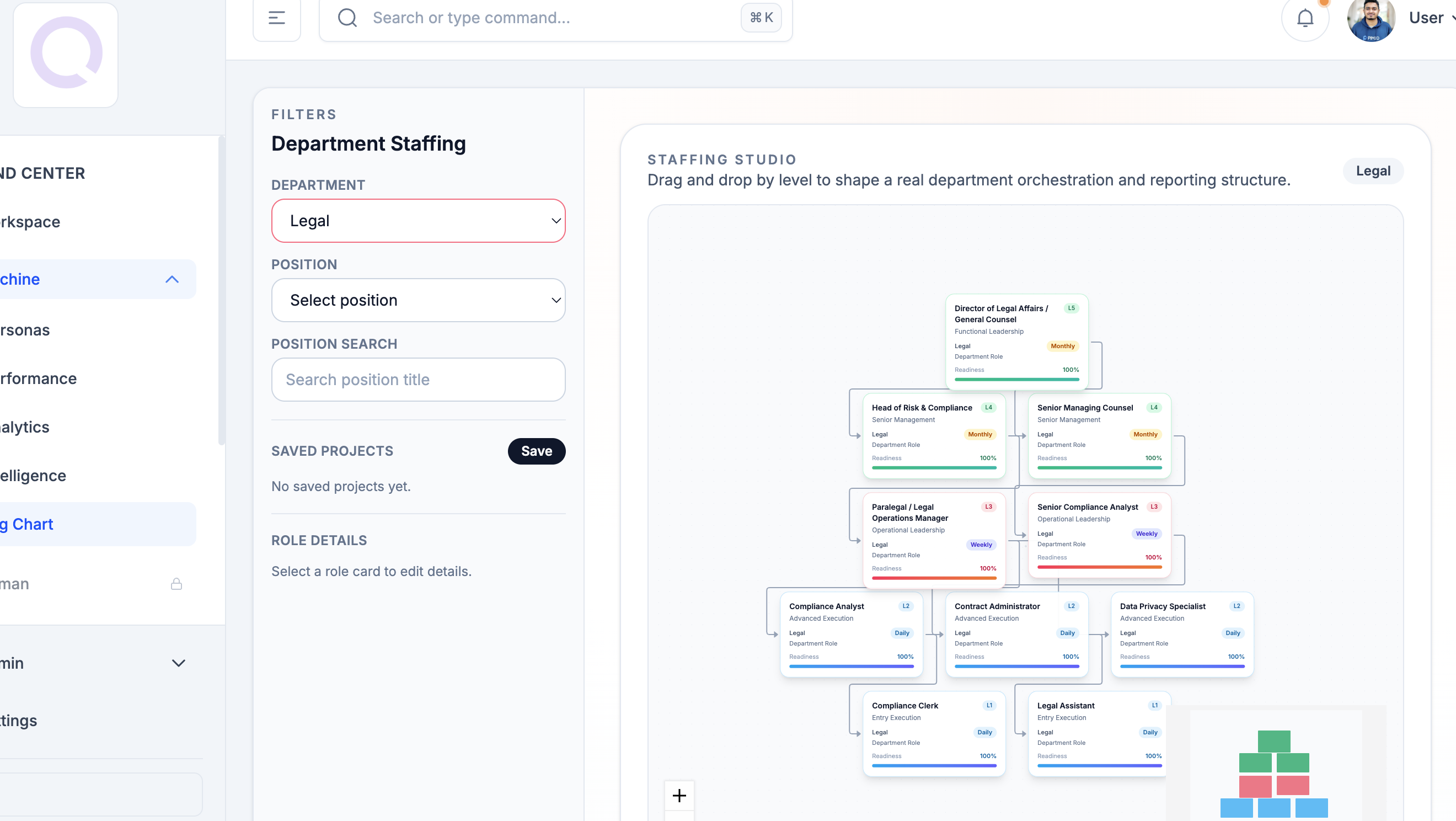The height and width of the screenshot is (821, 1456).
Task: Click the search magnifier icon in command bar
Action: (347, 18)
